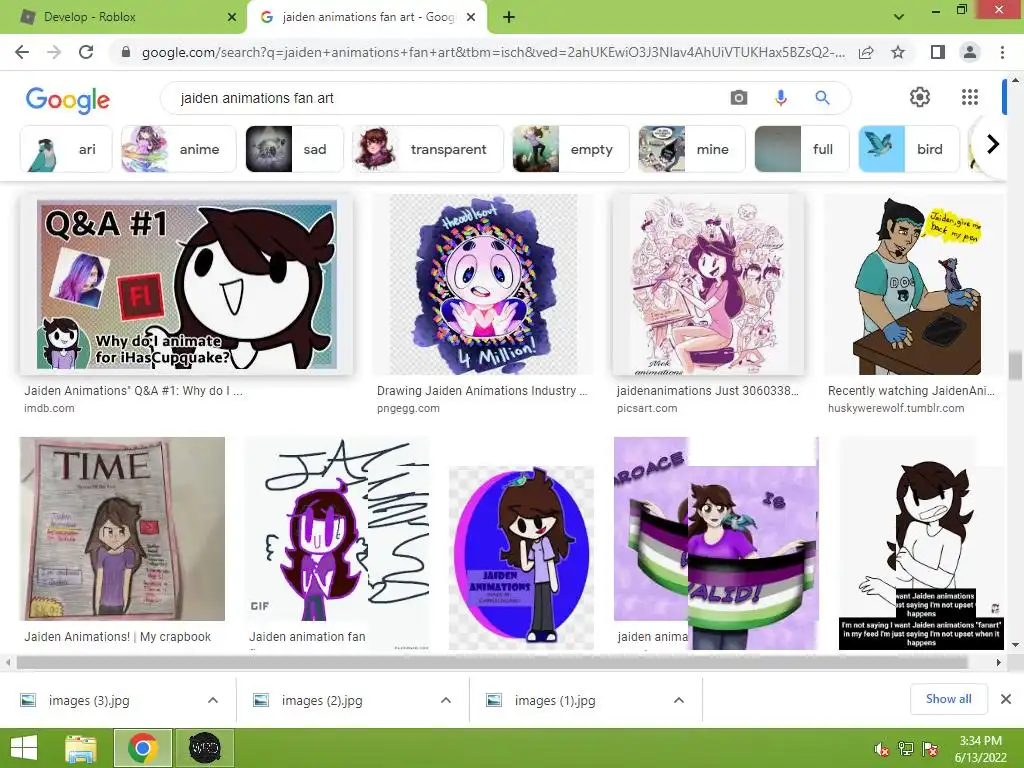Viewport: 1024px width, 768px height.
Task: Search by image camera icon
Action: [x=739, y=98]
